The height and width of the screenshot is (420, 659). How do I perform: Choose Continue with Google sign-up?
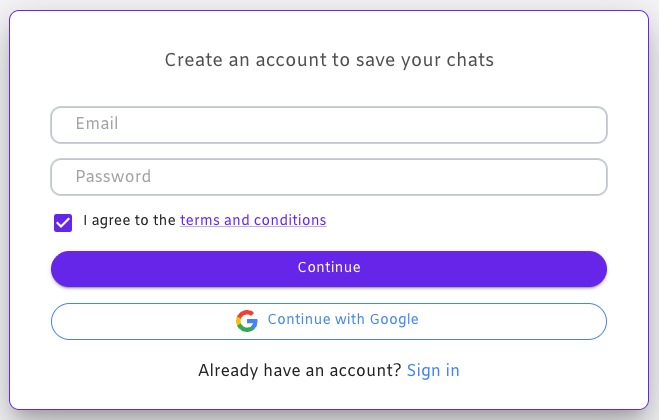pos(328,321)
